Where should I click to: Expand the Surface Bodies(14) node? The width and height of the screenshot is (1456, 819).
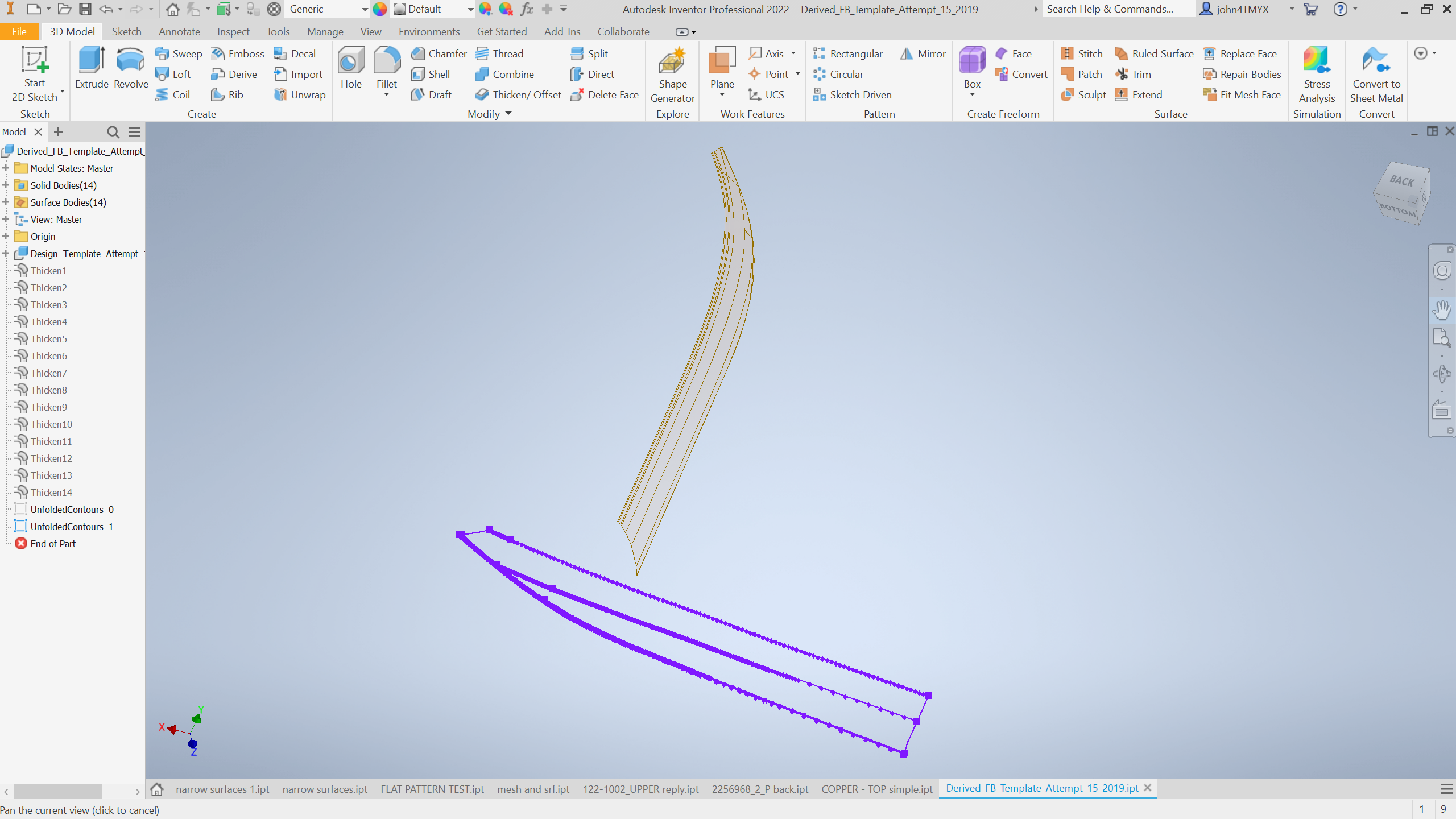(6, 202)
